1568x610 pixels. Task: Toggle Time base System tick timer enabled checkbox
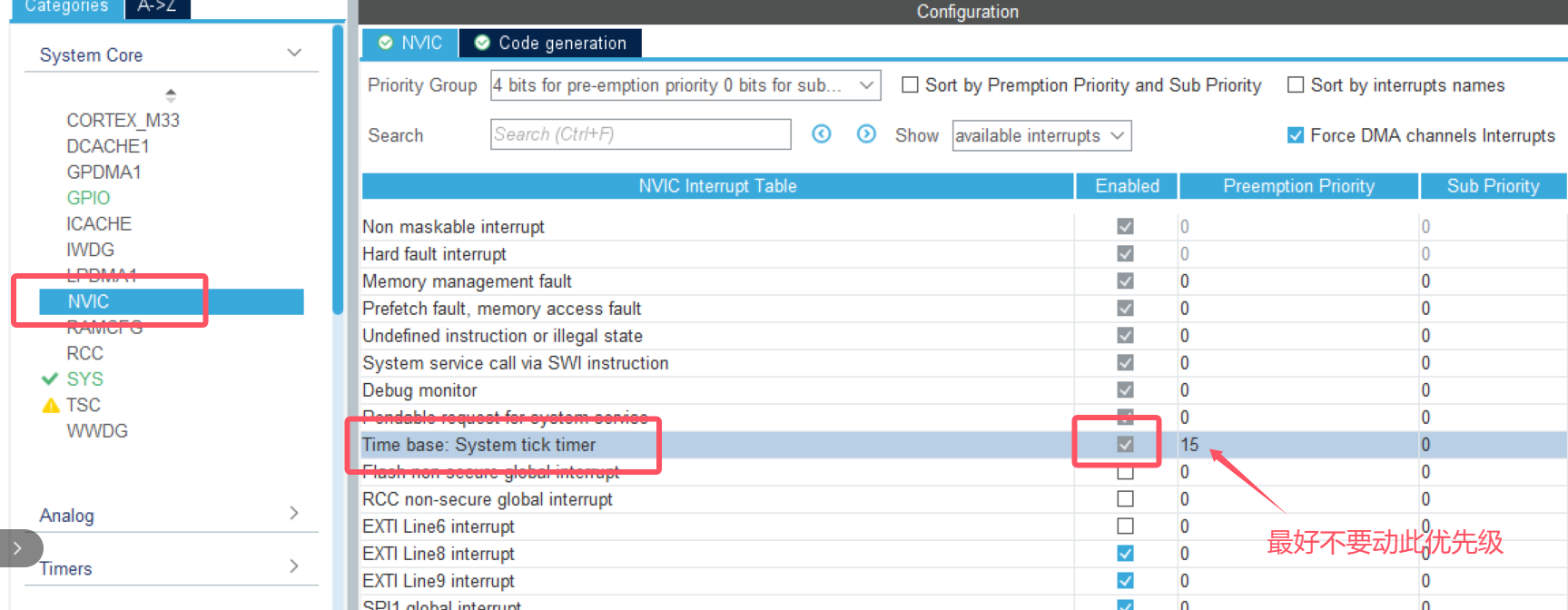click(1125, 444)
